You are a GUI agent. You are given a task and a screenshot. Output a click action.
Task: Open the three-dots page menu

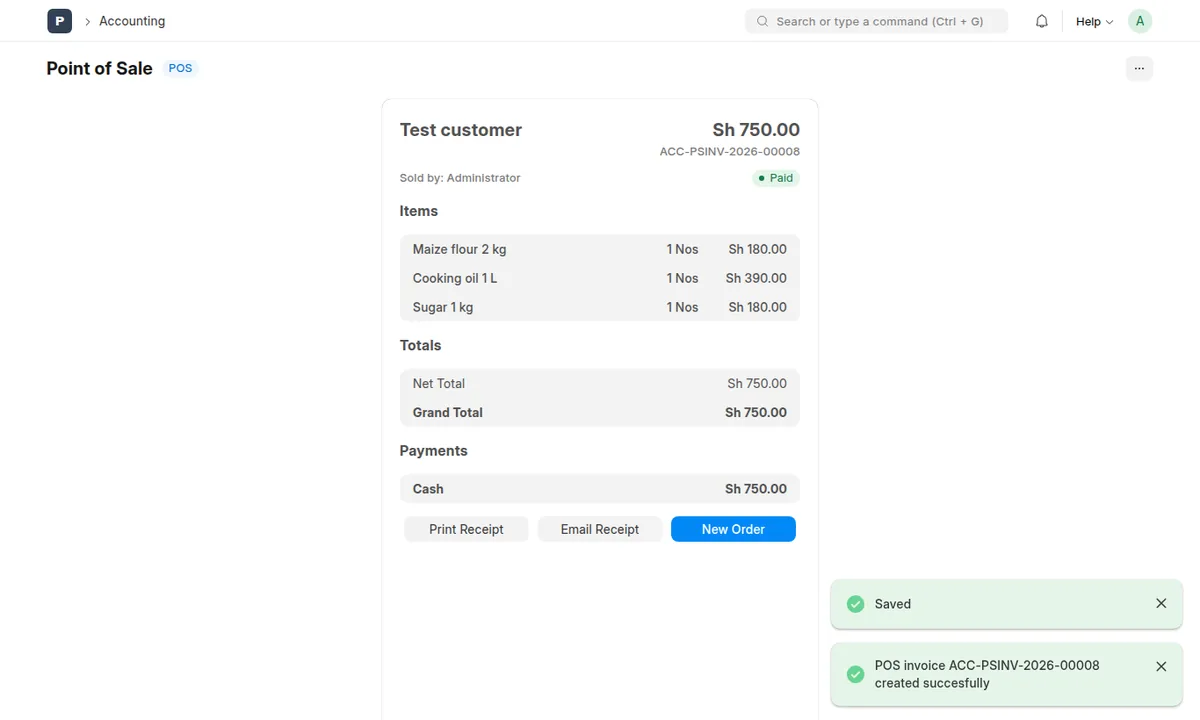1139,68
